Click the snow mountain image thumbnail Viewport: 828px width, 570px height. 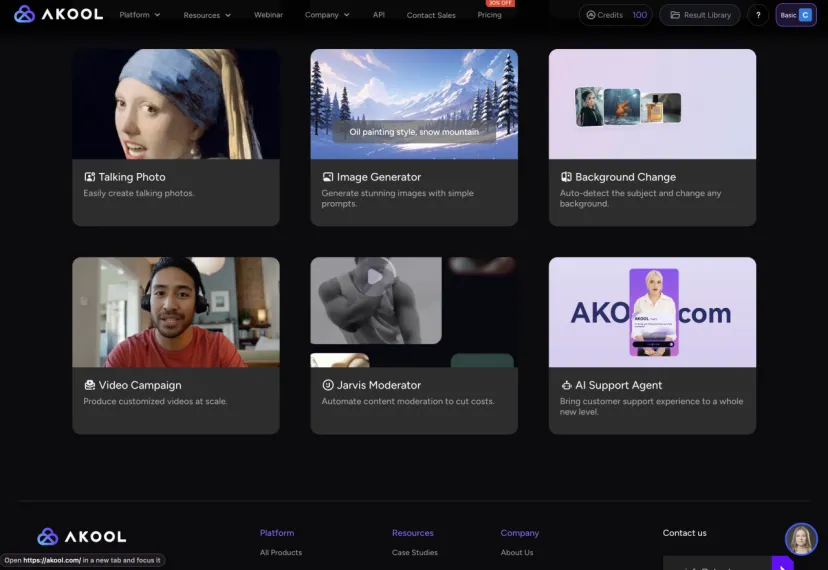tap(414, 104)
